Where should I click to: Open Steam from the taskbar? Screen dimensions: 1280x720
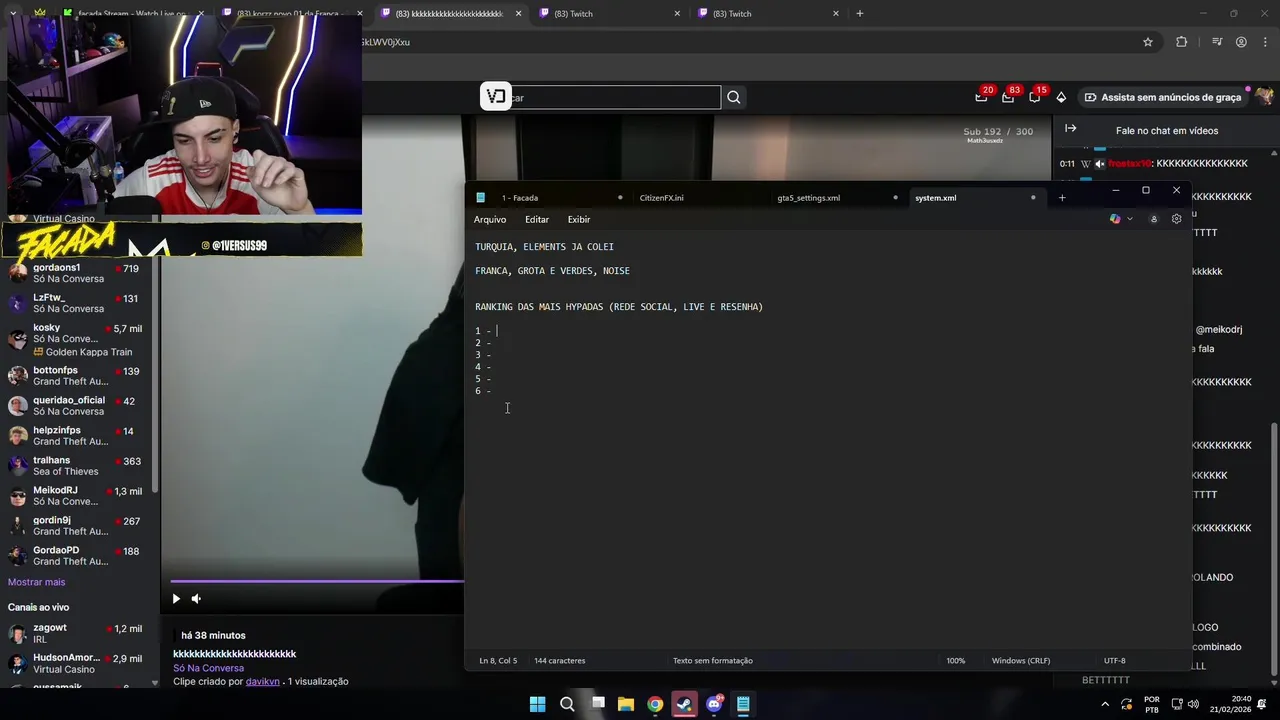[684, 704]
